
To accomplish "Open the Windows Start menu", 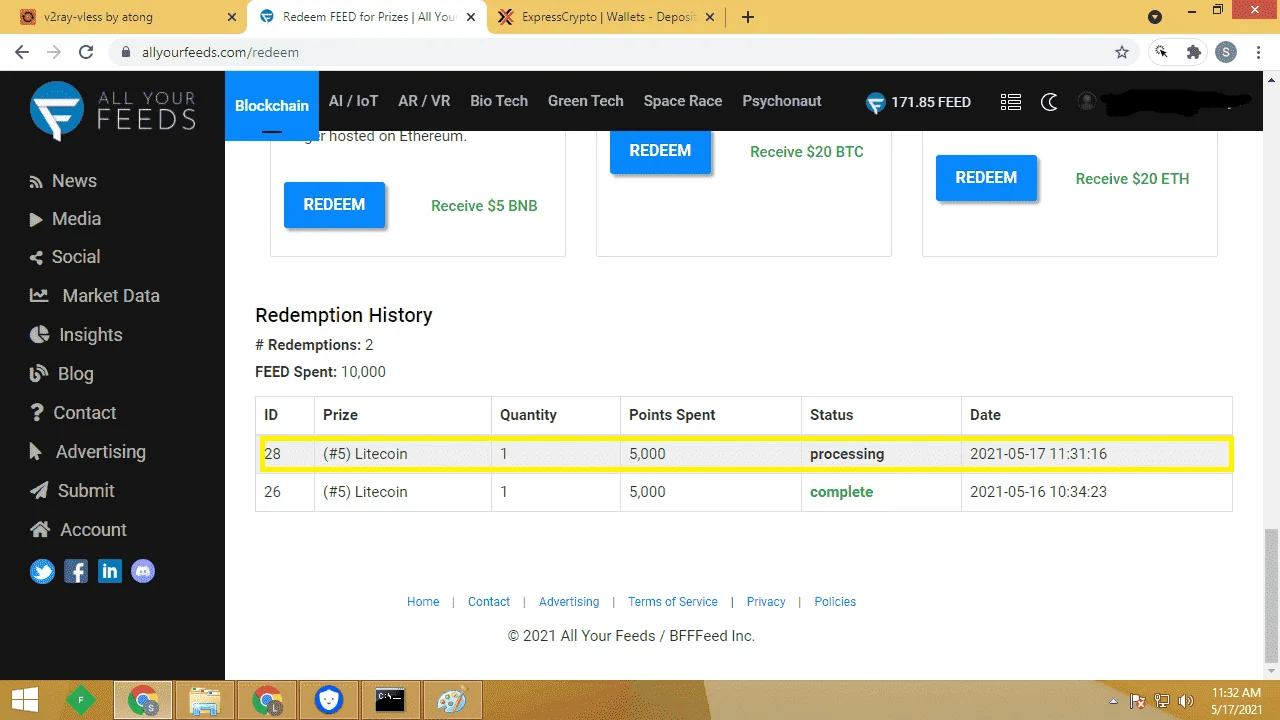I will 25,700.
